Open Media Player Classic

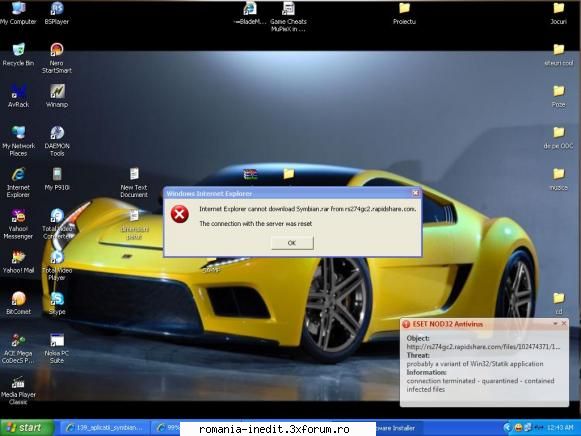point(18,390)
